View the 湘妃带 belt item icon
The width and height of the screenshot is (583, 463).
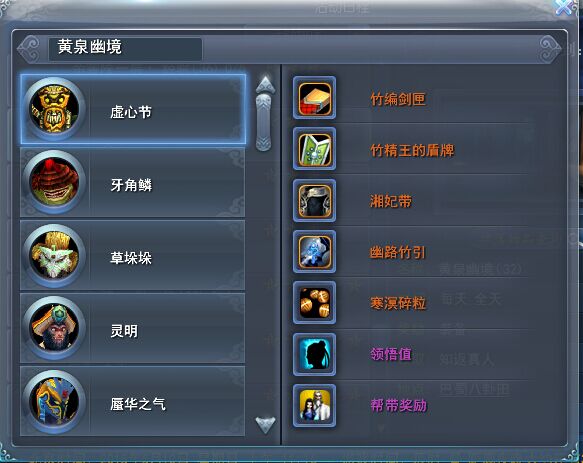click(x=315, y=200)
